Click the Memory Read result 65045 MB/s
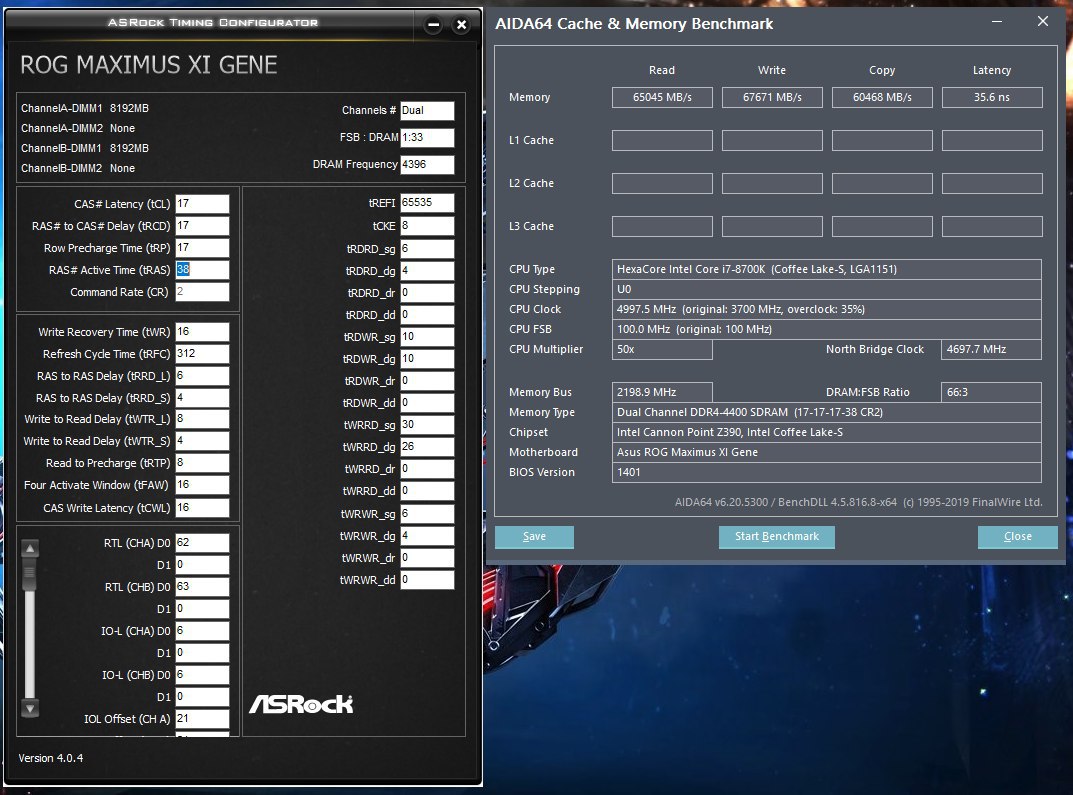 662,97
